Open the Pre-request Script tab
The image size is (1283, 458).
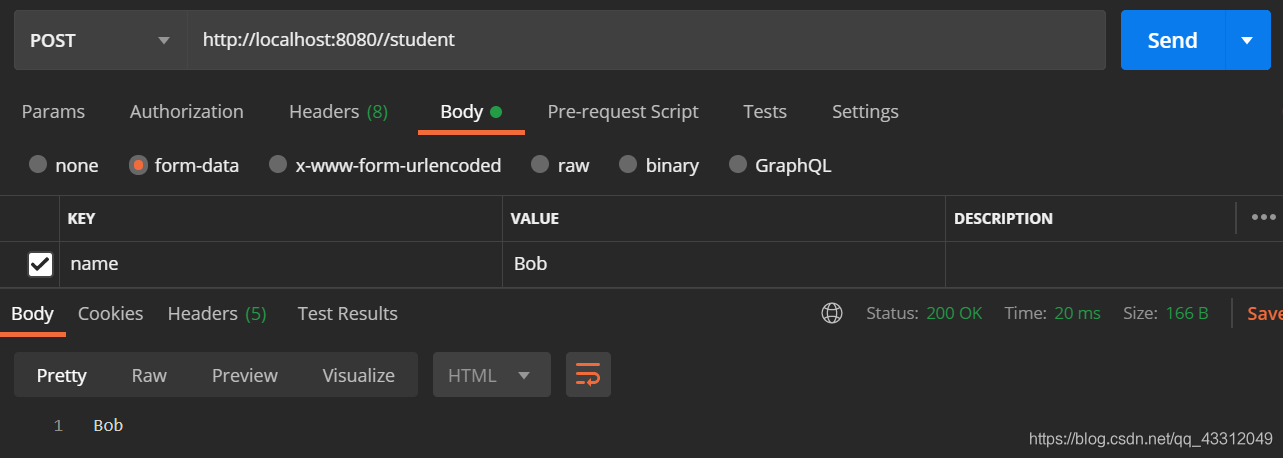click(622, 111)
